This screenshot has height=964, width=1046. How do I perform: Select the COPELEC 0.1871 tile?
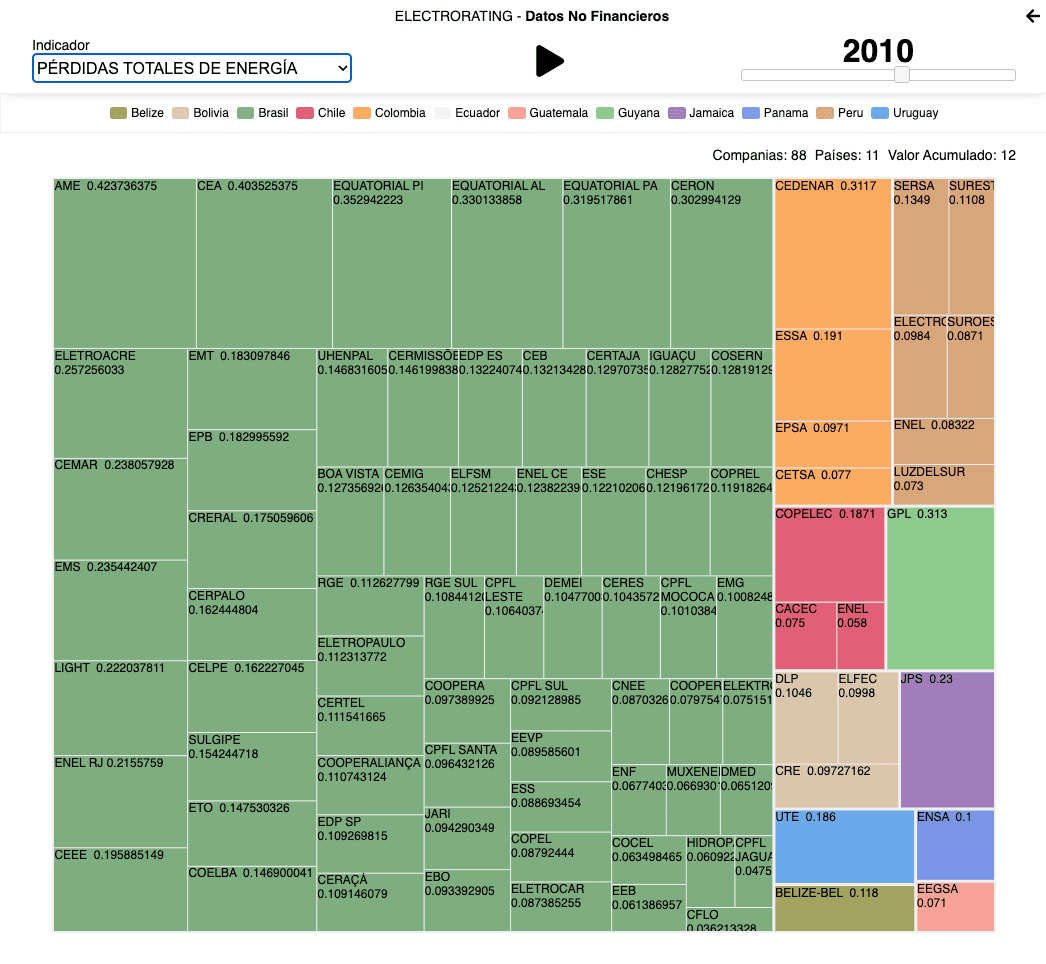click(x=830, y=555)
